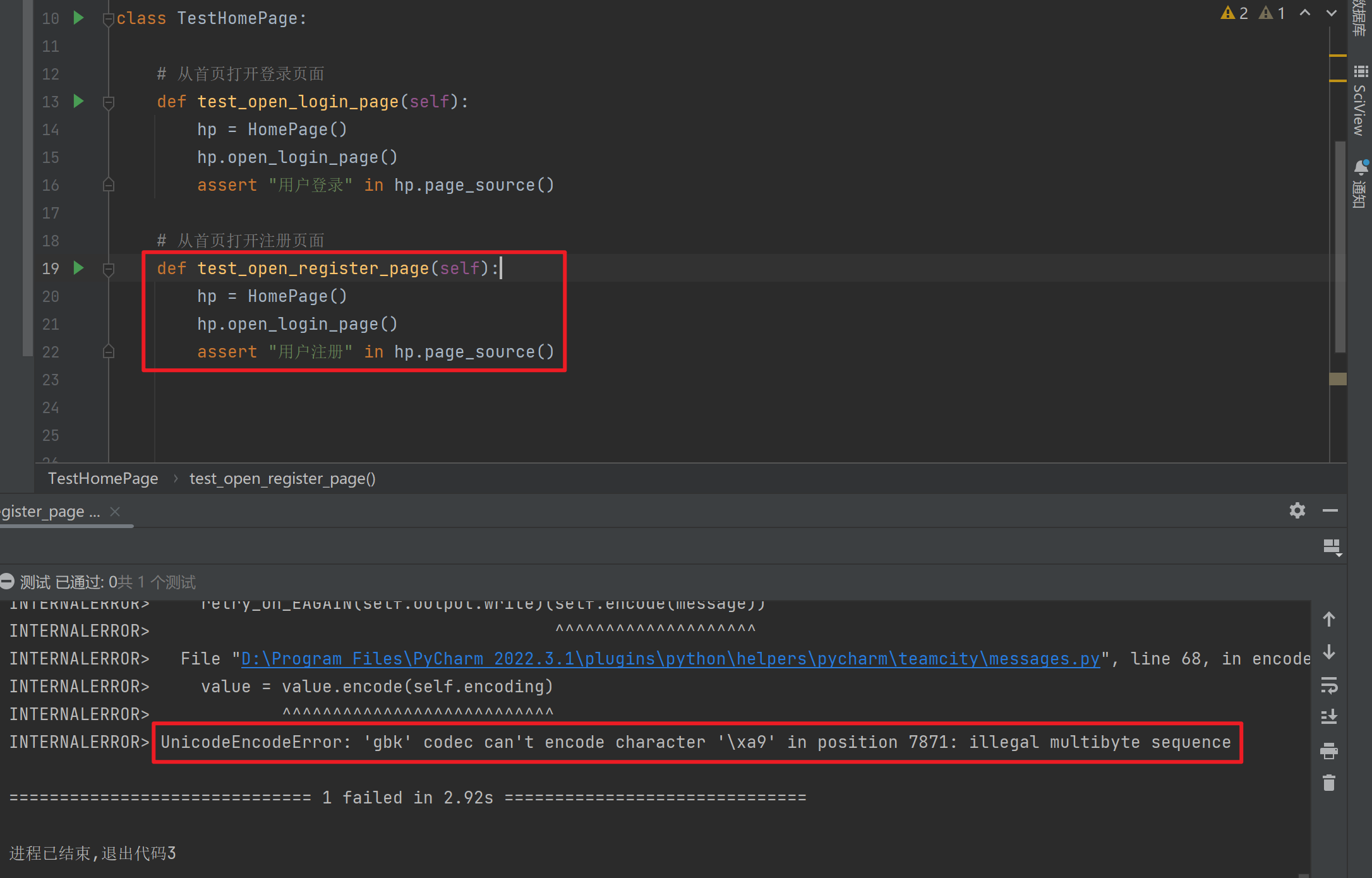Hide the run tool window
Screen dimensions: 1372x878
[1330, 510]
